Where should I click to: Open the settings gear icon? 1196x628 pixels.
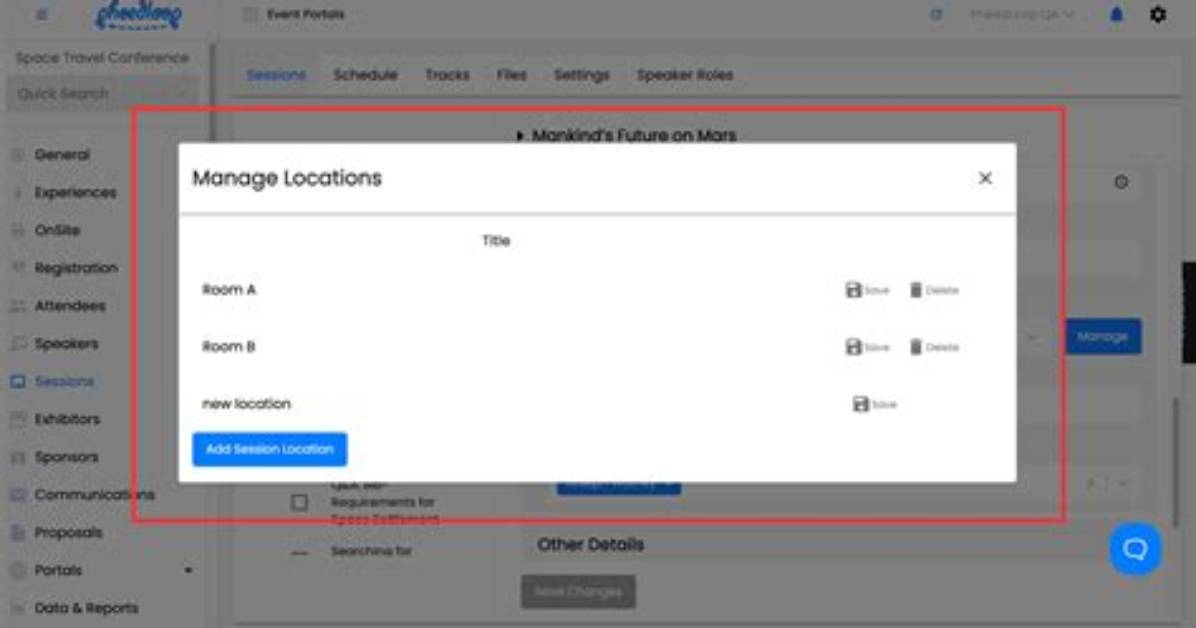coord(1158,14)
